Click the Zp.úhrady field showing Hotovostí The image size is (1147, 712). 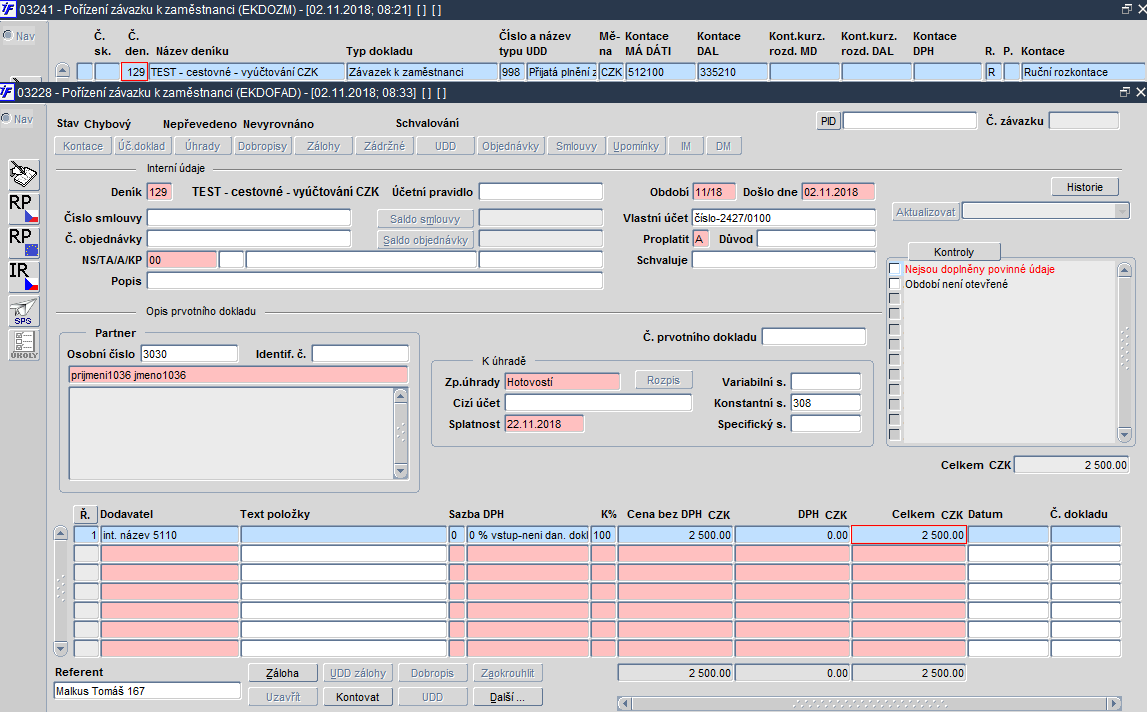pos(562,381)
